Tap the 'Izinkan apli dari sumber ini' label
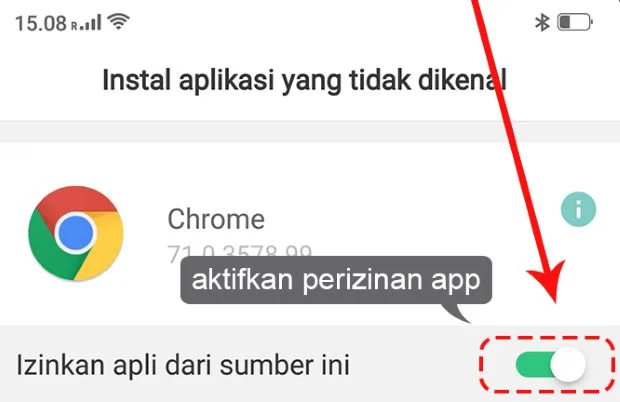 point(183,364)
